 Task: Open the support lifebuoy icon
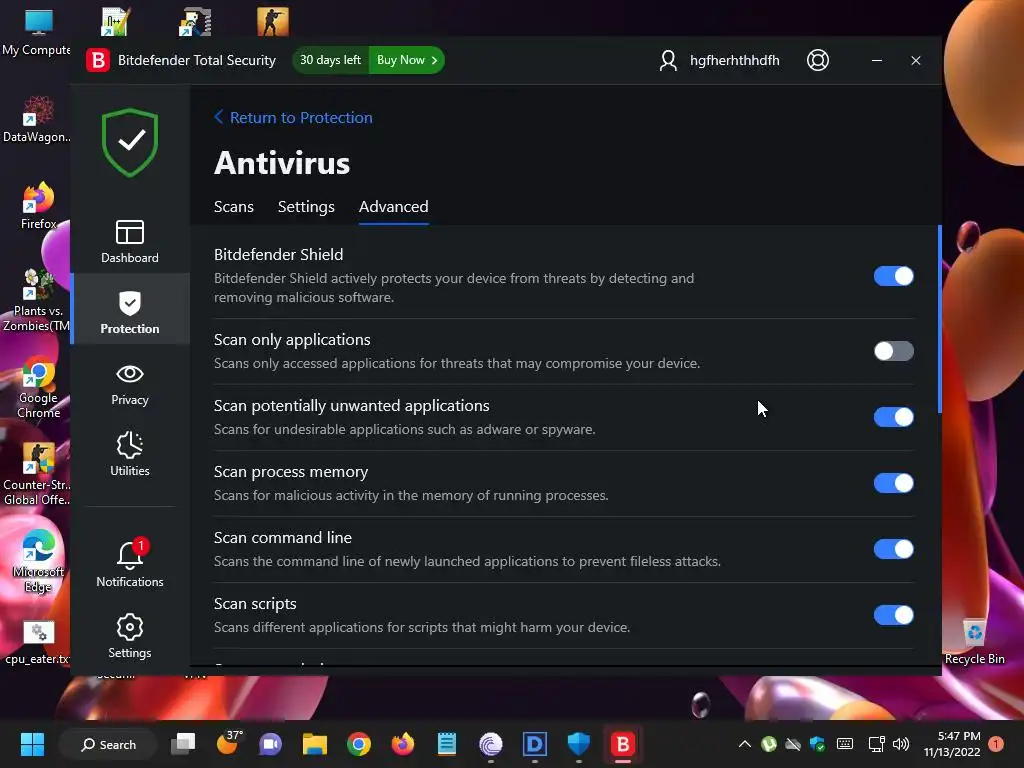tap(818, 60)
